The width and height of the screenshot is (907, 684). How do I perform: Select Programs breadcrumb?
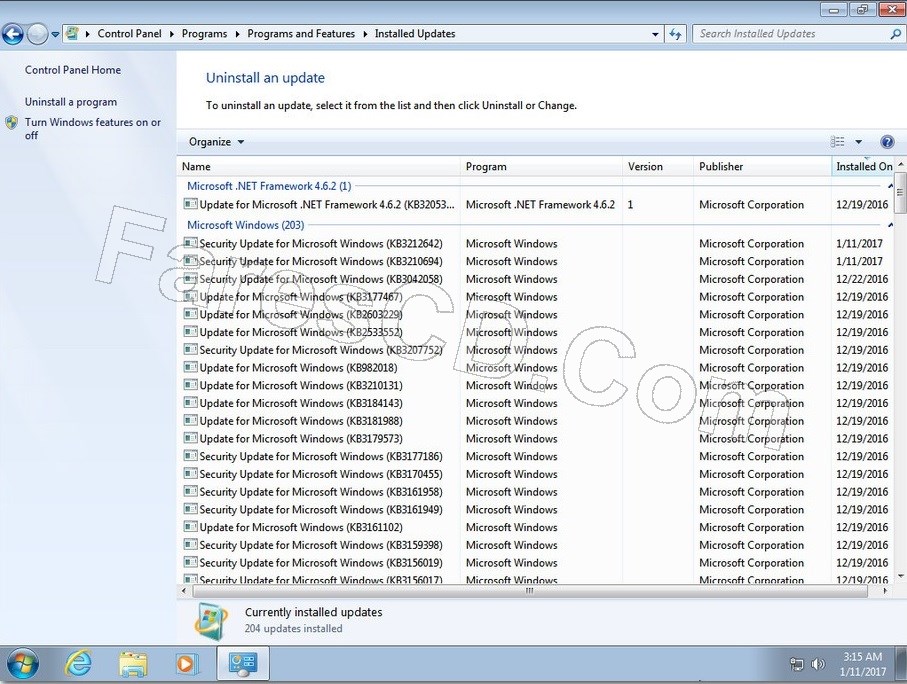(x=204, y=34)
